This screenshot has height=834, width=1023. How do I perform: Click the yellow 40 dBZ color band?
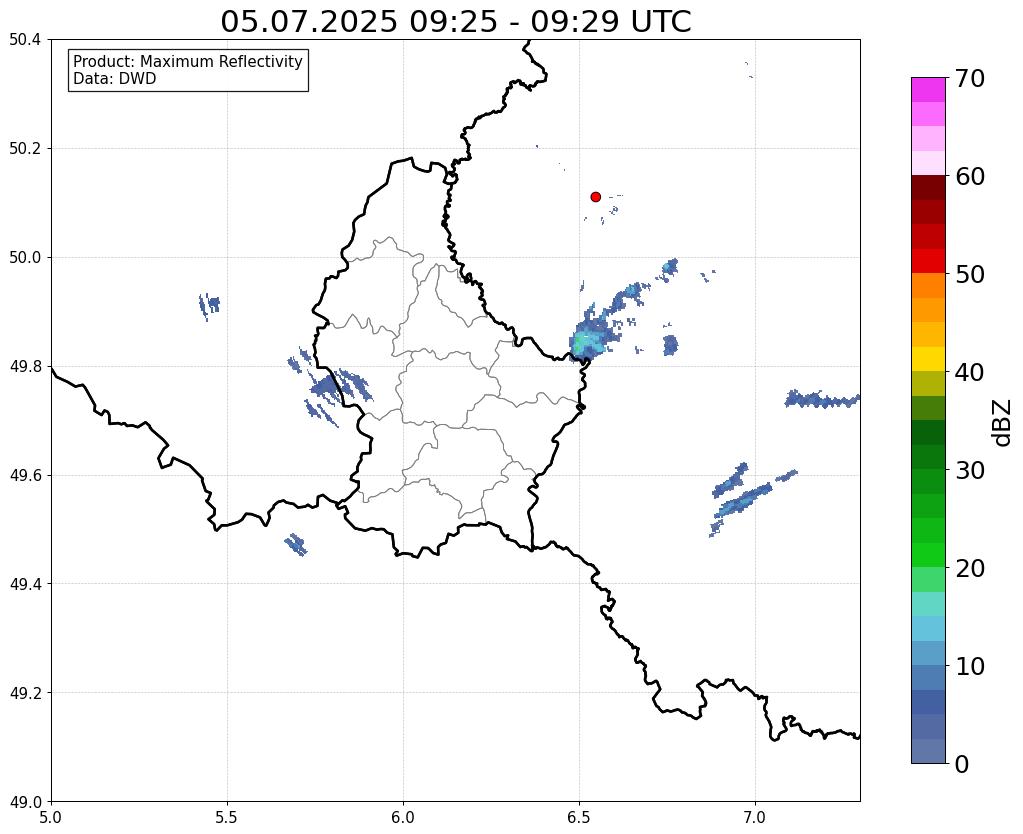[x=928, y=359]
